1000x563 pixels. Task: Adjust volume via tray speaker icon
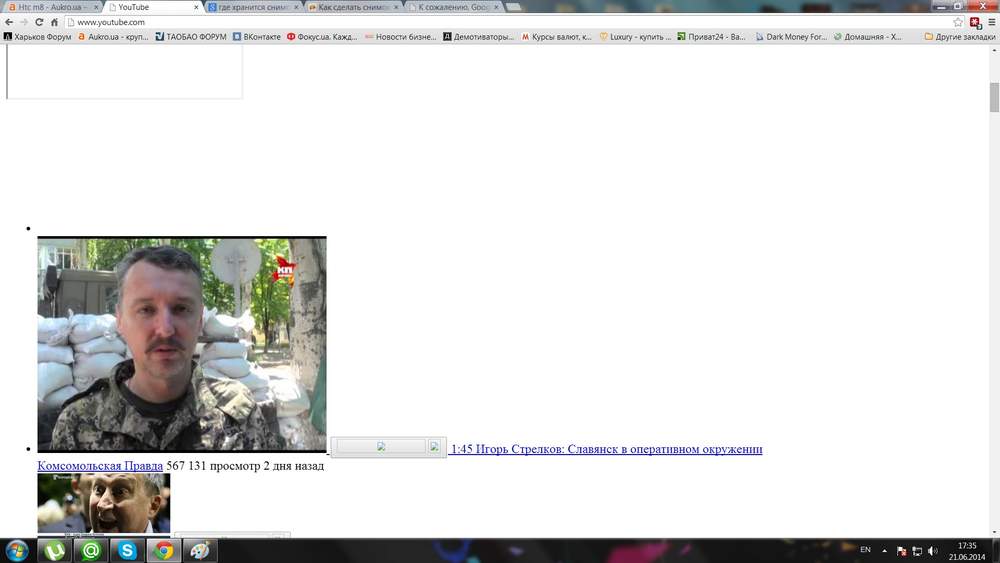tap(932, 551)
